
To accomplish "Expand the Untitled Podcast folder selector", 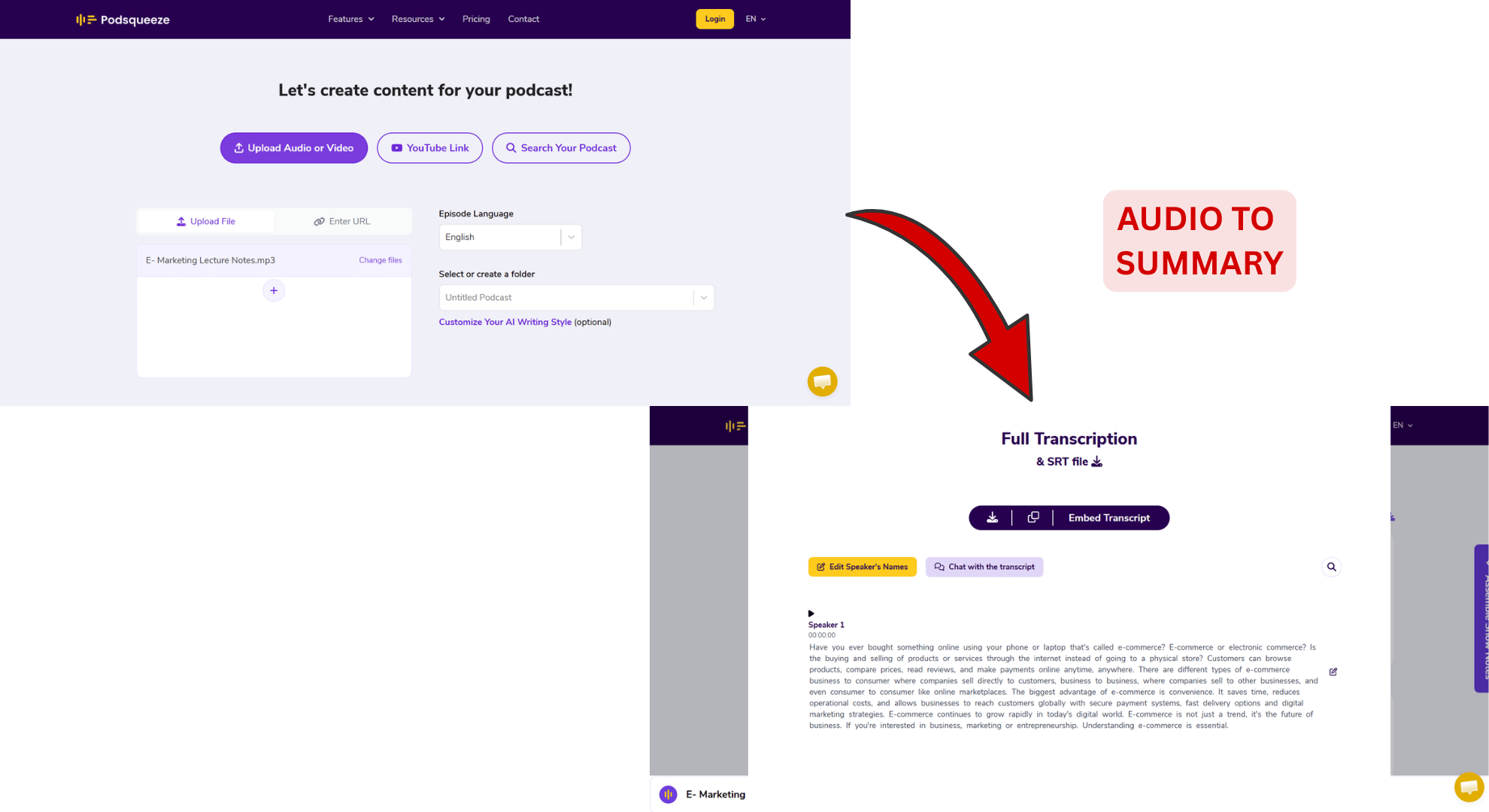I will click(x=703, y=297).
